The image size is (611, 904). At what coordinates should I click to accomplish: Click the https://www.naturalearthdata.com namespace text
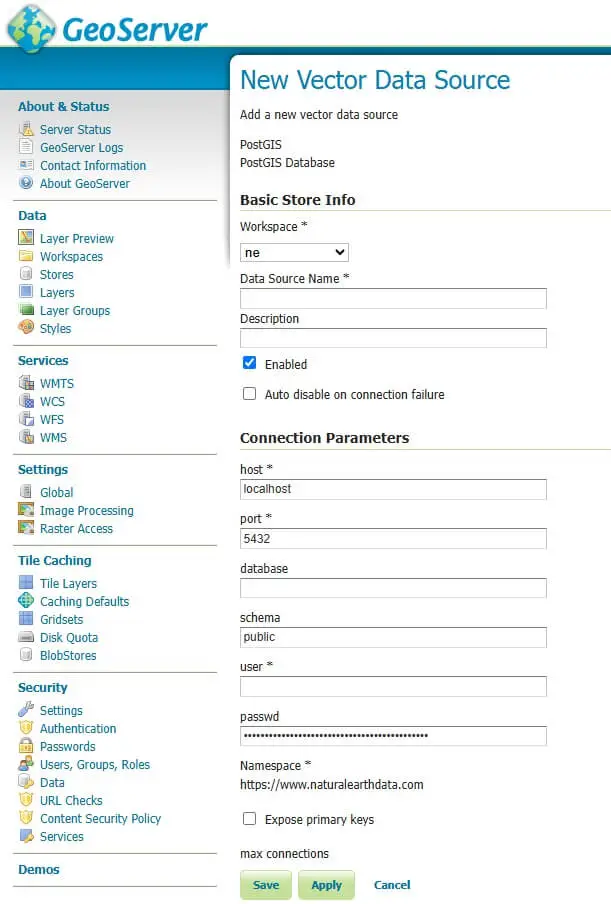(x=331, y=785)
